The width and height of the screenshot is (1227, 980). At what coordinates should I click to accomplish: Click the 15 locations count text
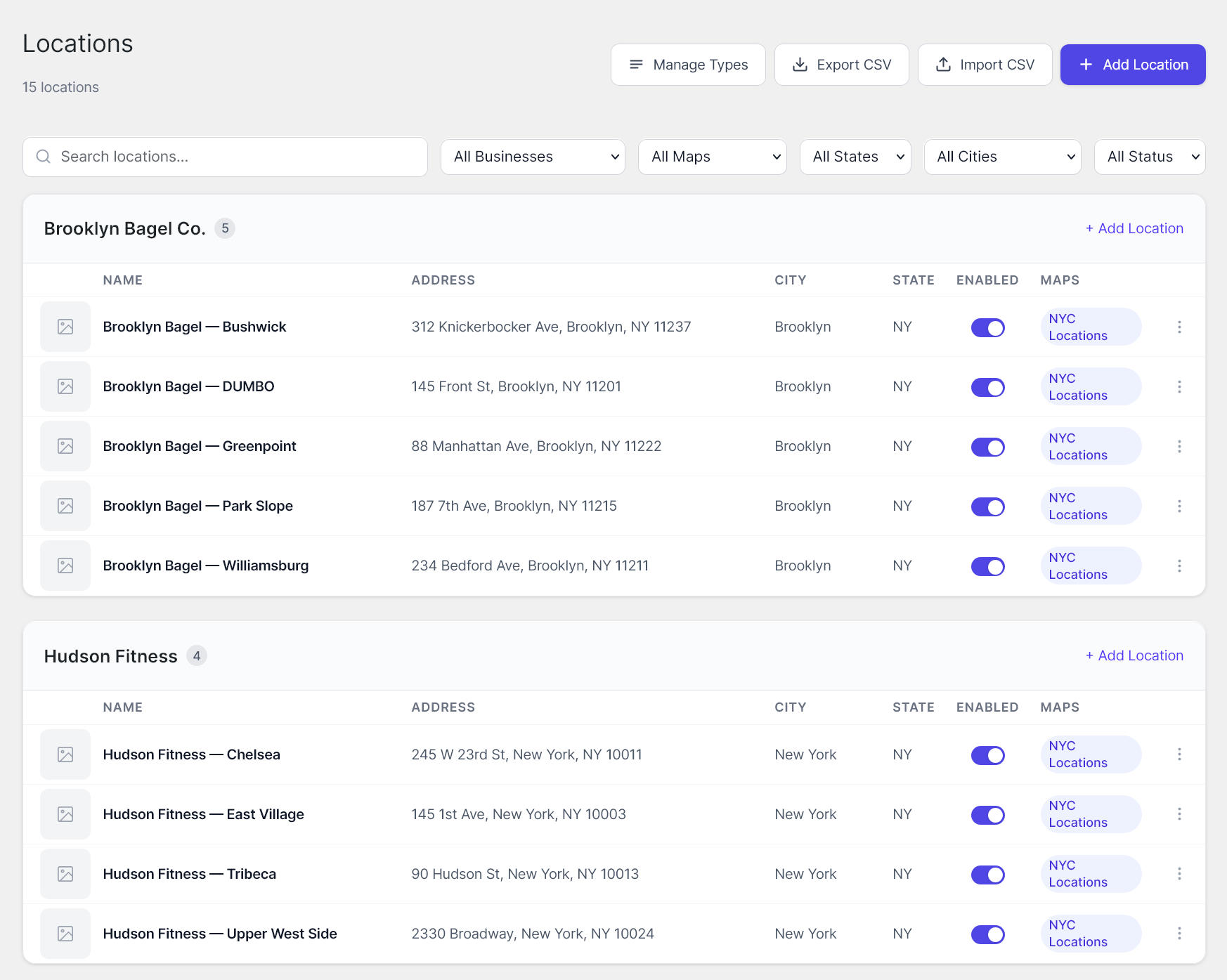coord(60,87)
